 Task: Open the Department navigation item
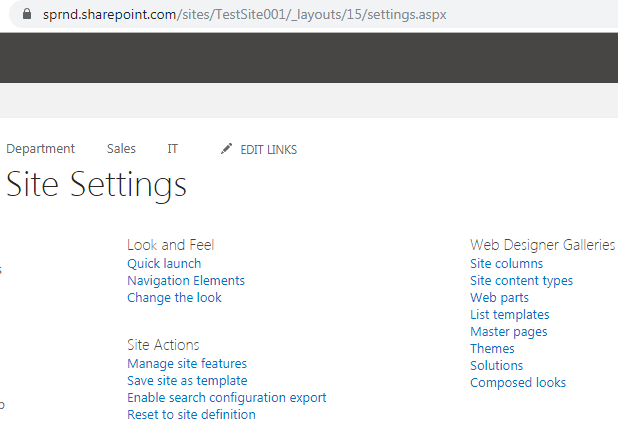40,149
